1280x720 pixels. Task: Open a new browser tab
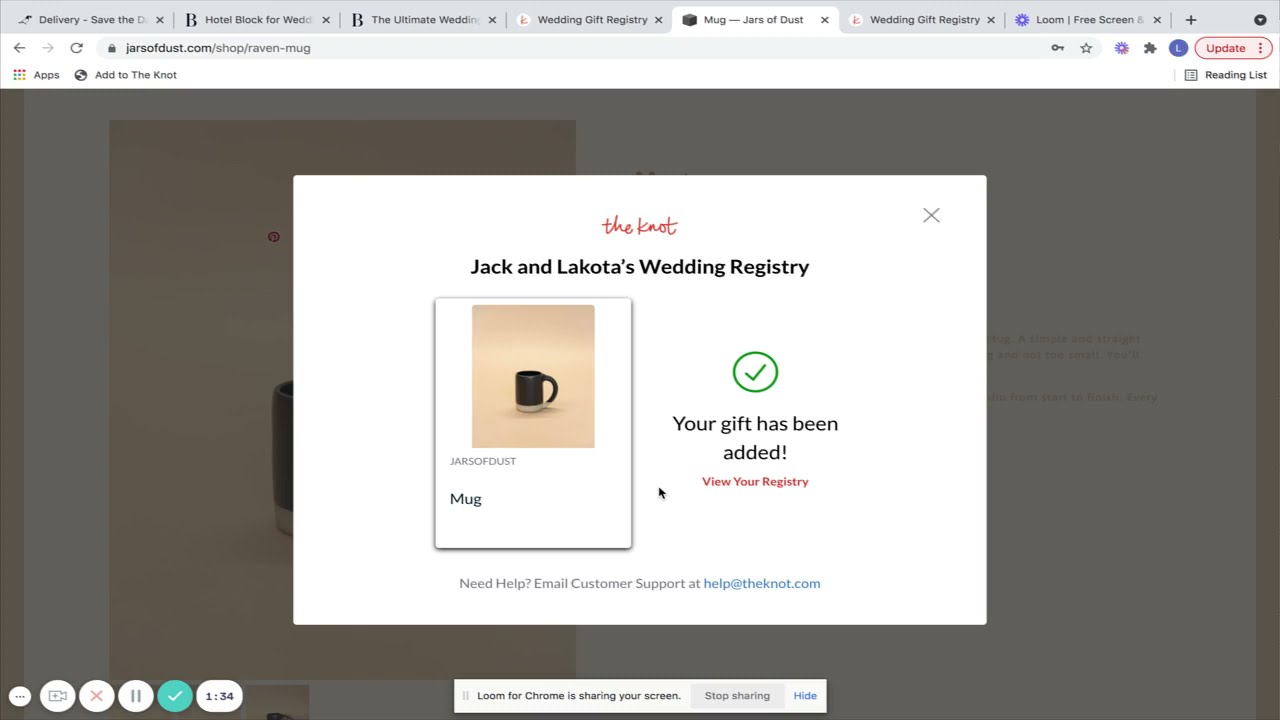coord(1191,20)
